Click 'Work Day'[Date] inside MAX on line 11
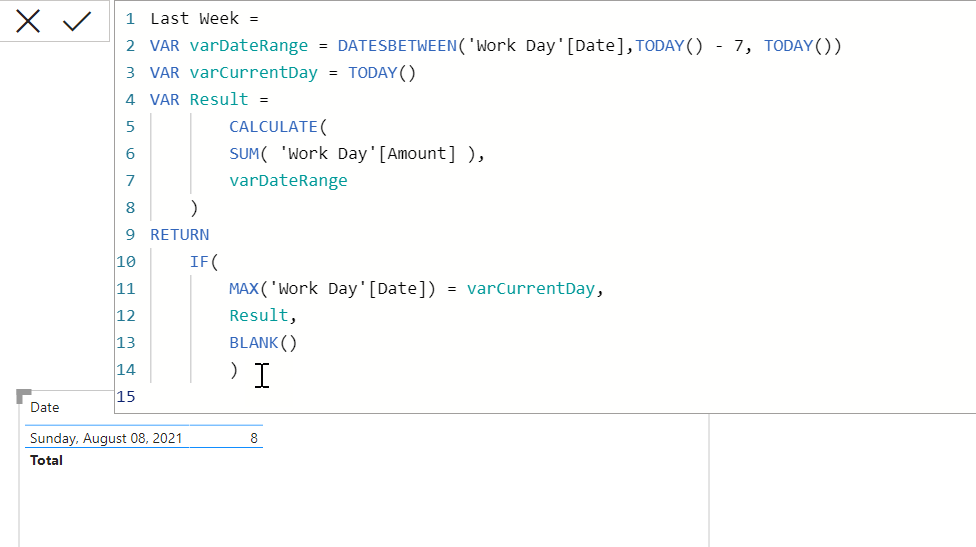 [x=347, y=289]
